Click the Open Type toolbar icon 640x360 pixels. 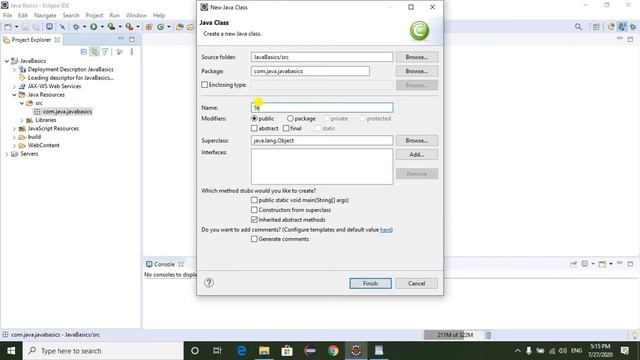click(180, 27)
